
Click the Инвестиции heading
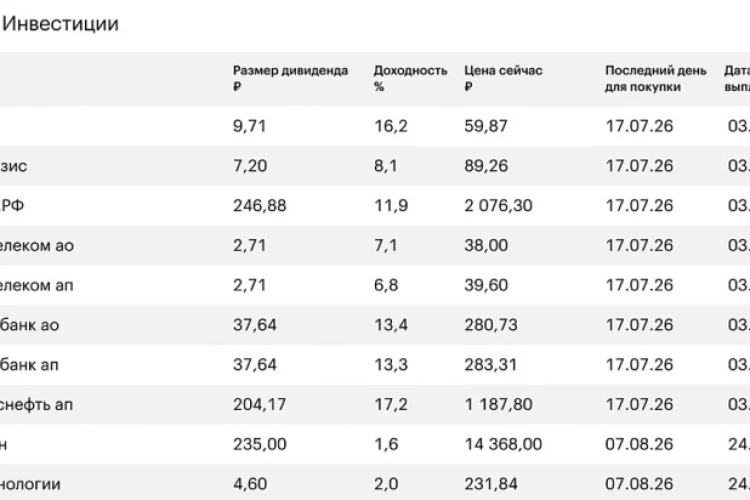[x=60, y=23]
